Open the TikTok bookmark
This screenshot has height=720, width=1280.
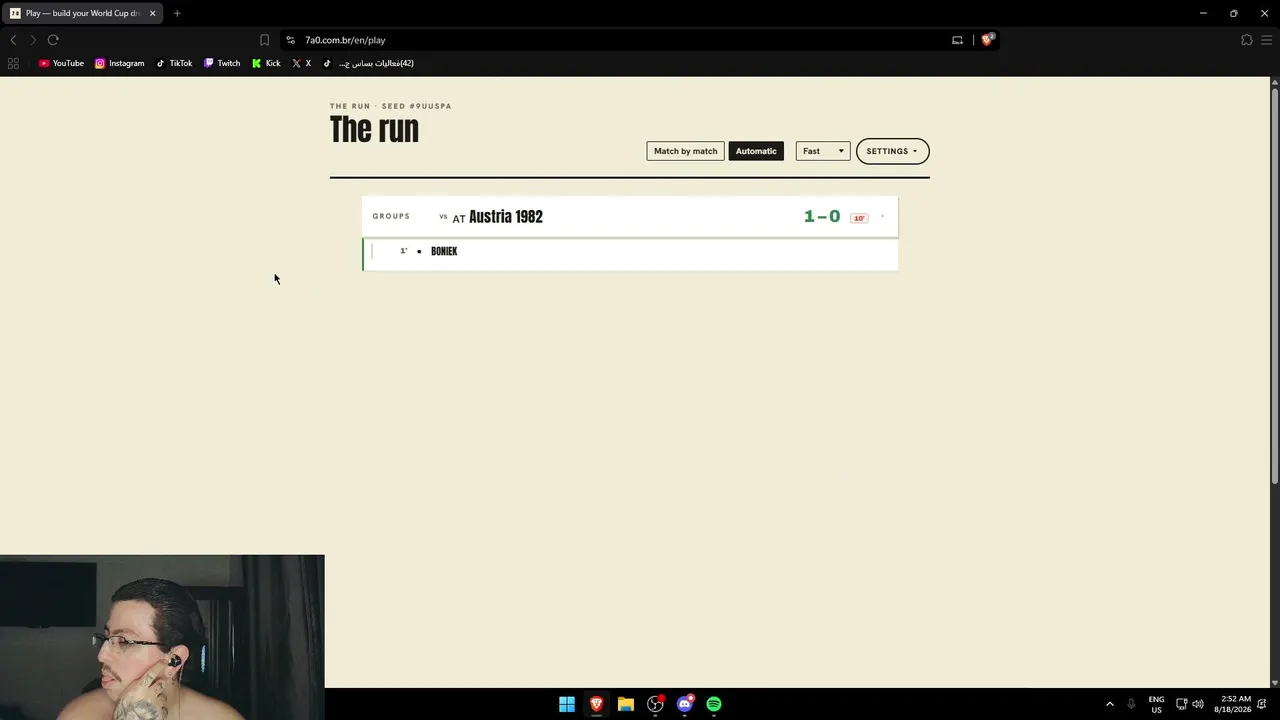click(x=174, y=63)
